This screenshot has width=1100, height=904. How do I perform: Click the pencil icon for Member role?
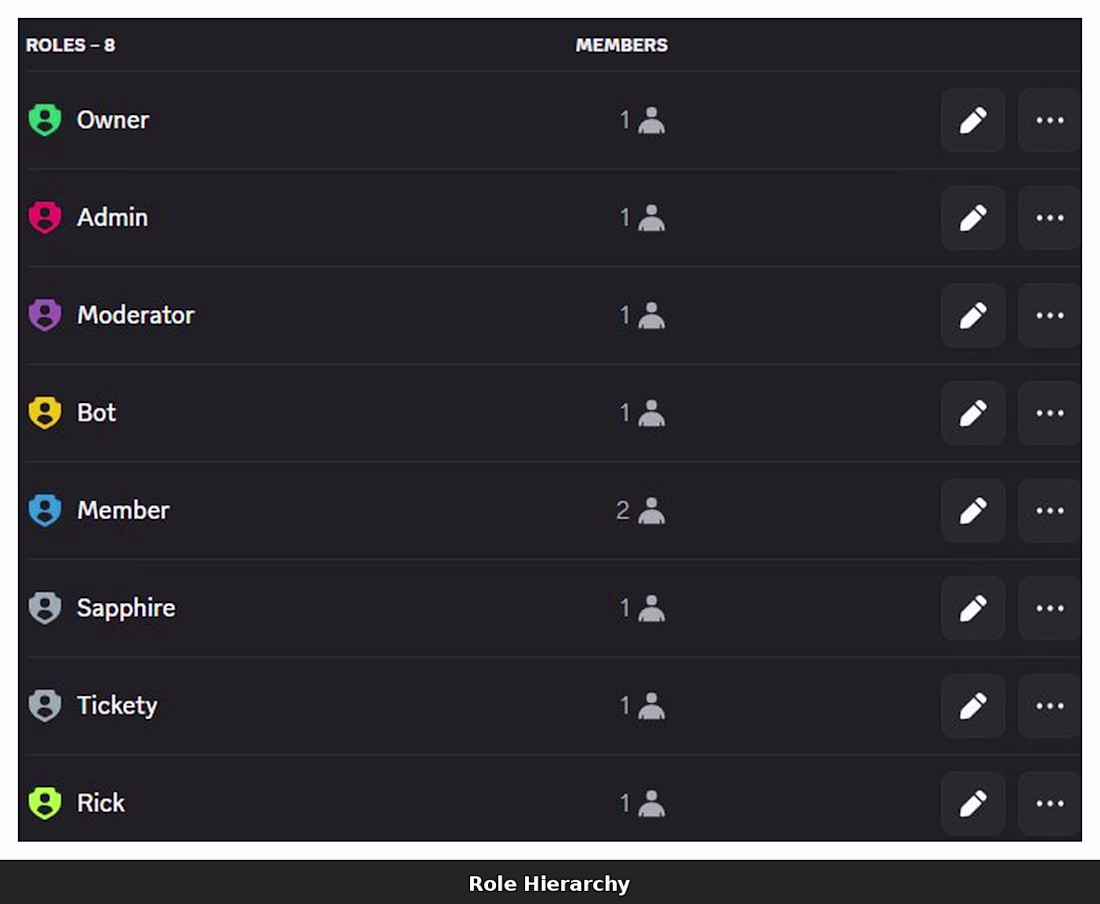point(973,511)
